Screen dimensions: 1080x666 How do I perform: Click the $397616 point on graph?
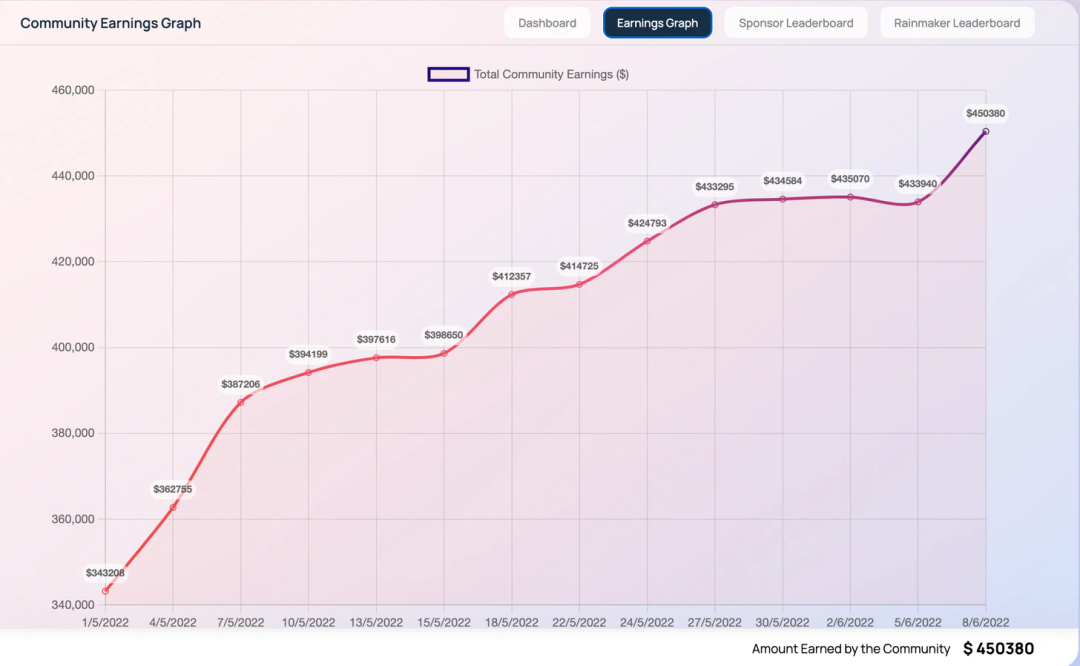tap(376, 357)
